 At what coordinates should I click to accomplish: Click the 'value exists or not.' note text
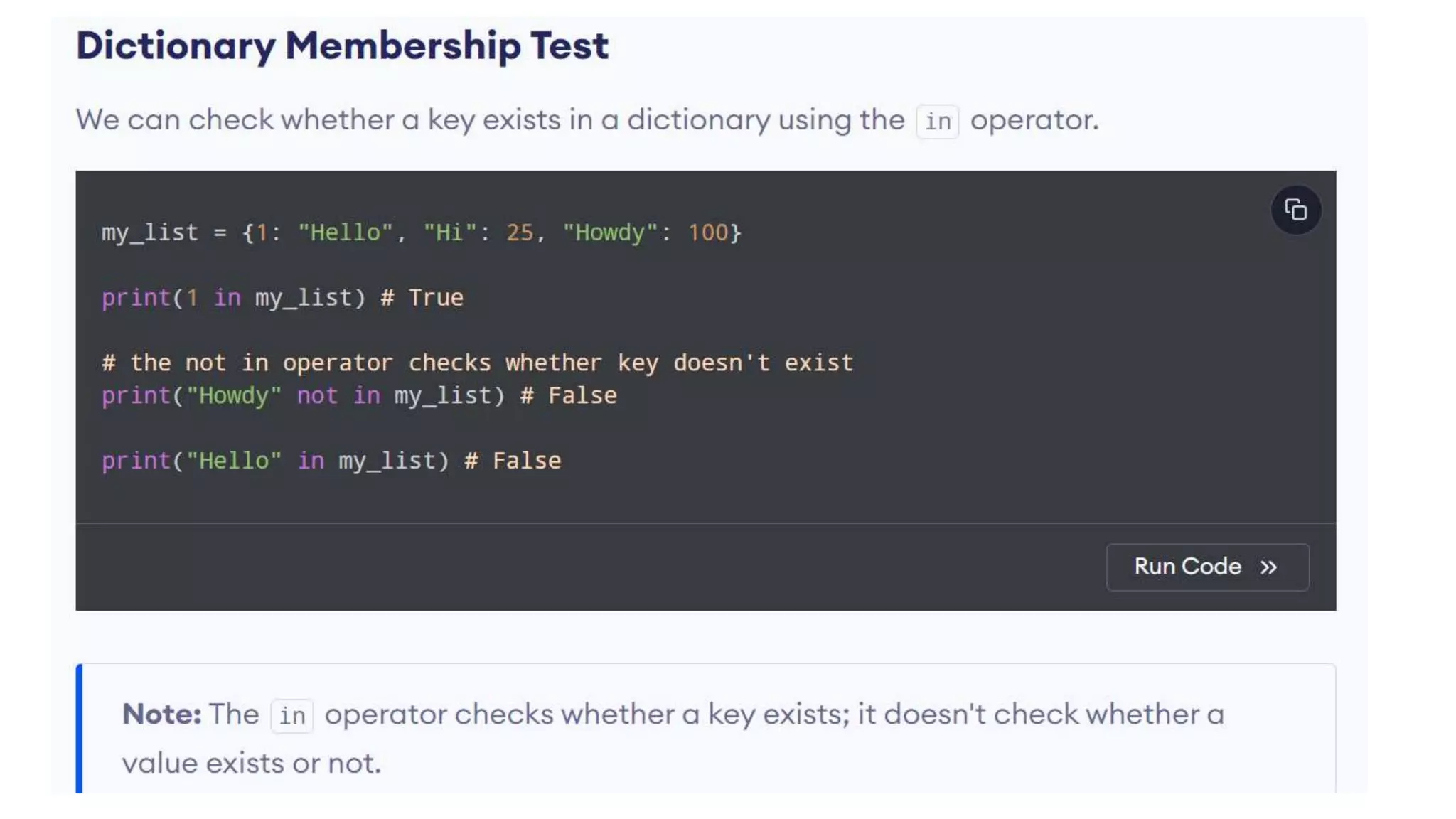pyautogui.click(x=252, y=764)
